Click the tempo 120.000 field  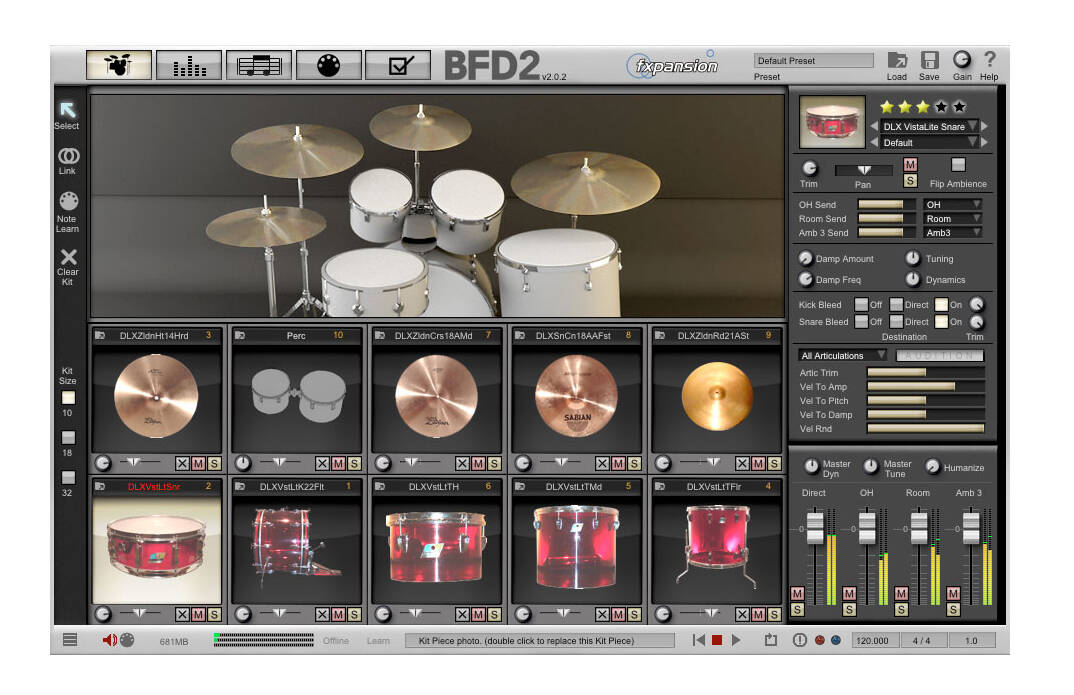click(873, 641)
